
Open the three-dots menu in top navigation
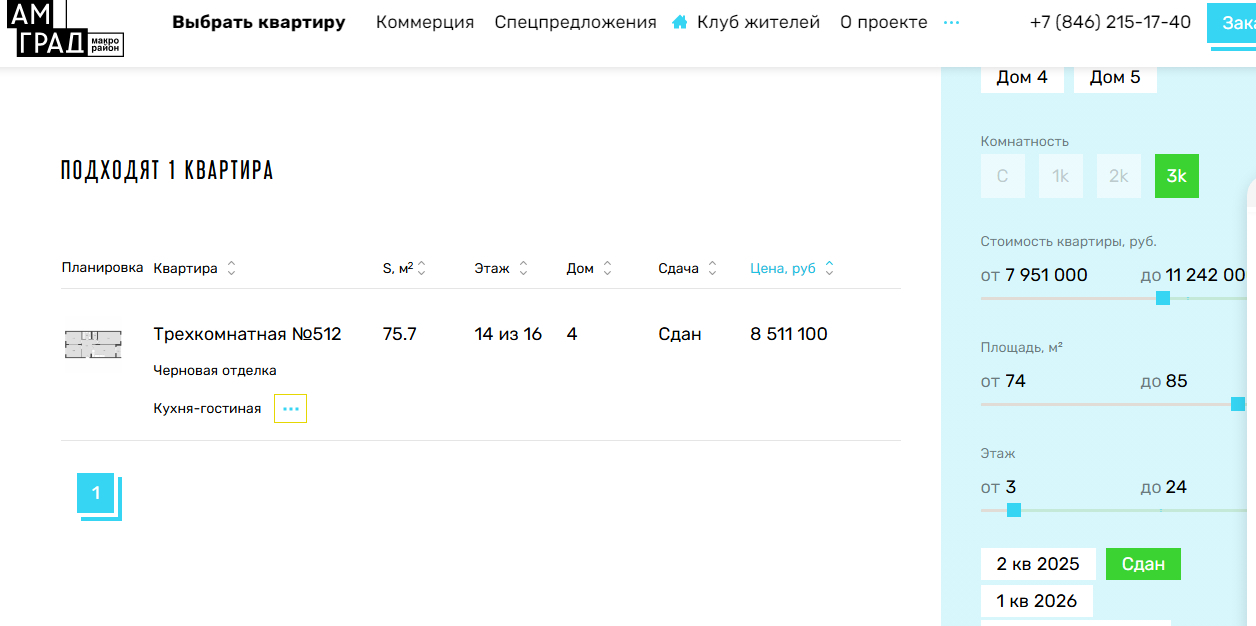pos(951,22)
